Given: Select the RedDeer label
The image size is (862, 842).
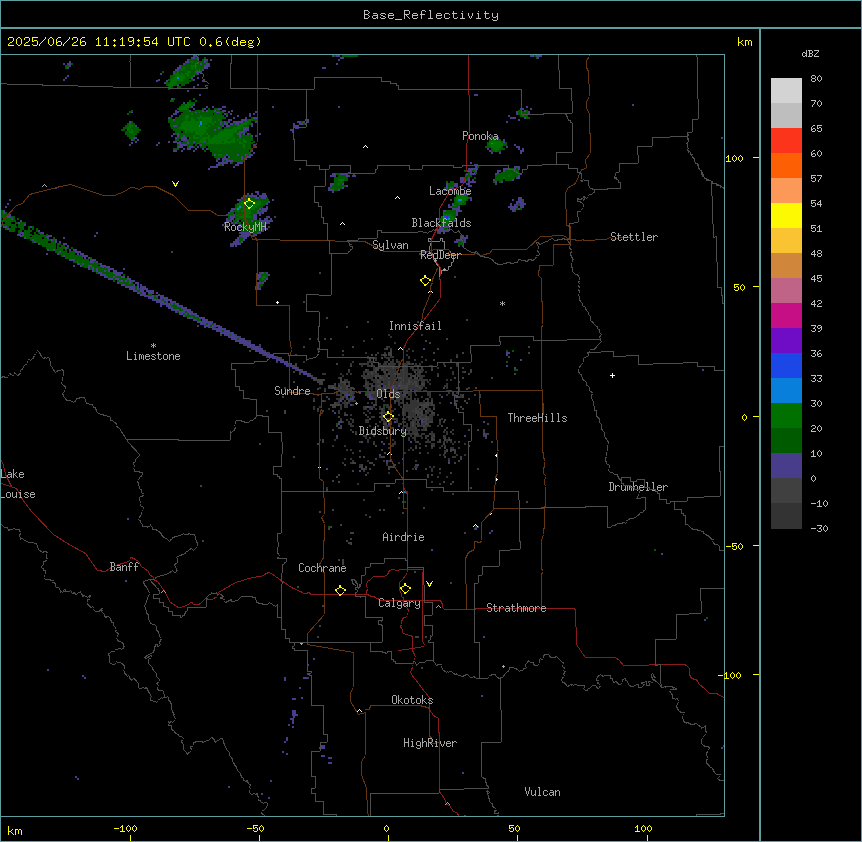Looking at the screenshot, I should tap(440, 255).
